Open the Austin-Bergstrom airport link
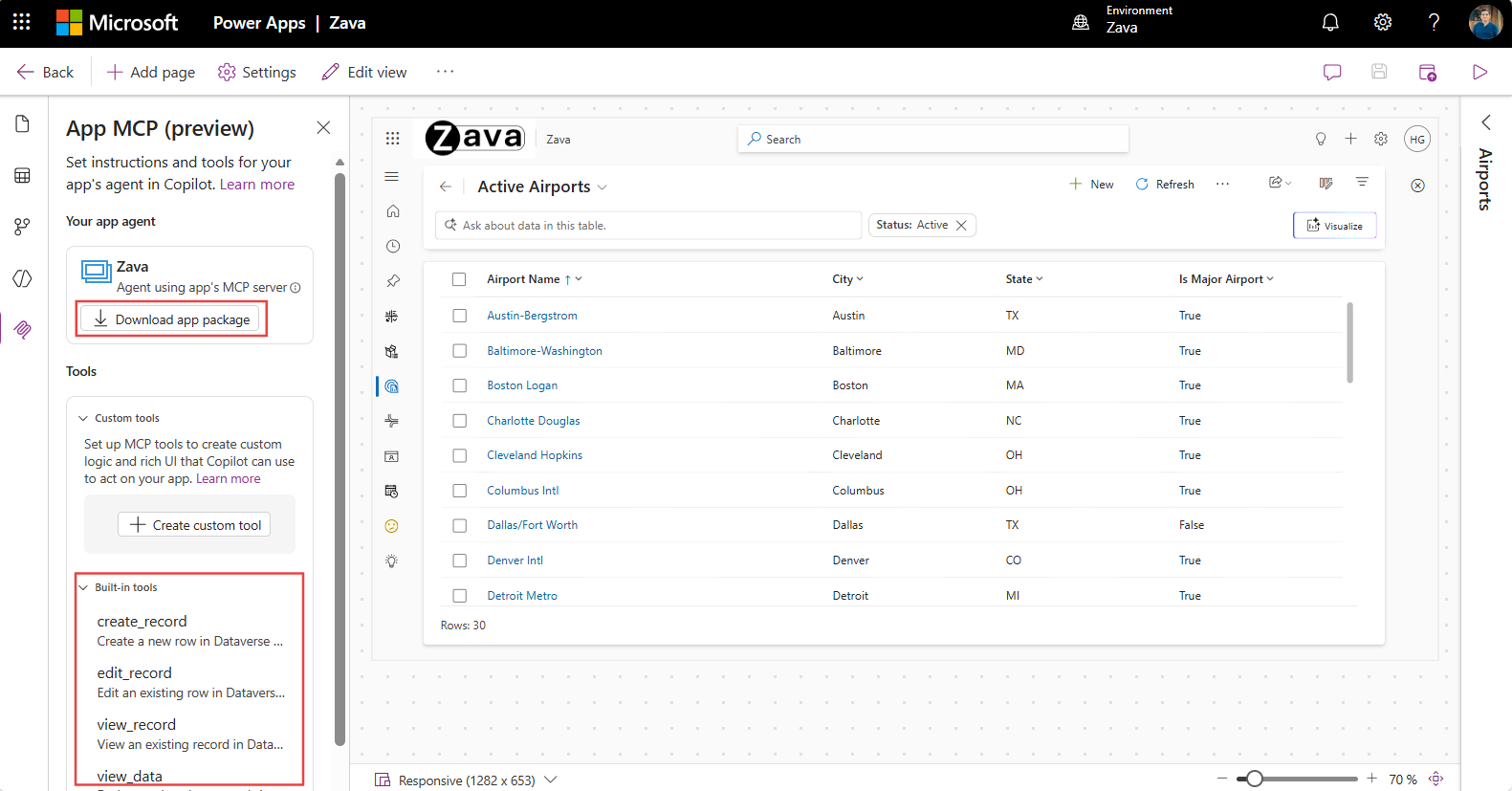This screenshot has width=1512, height=791. [x=532, y=316]
